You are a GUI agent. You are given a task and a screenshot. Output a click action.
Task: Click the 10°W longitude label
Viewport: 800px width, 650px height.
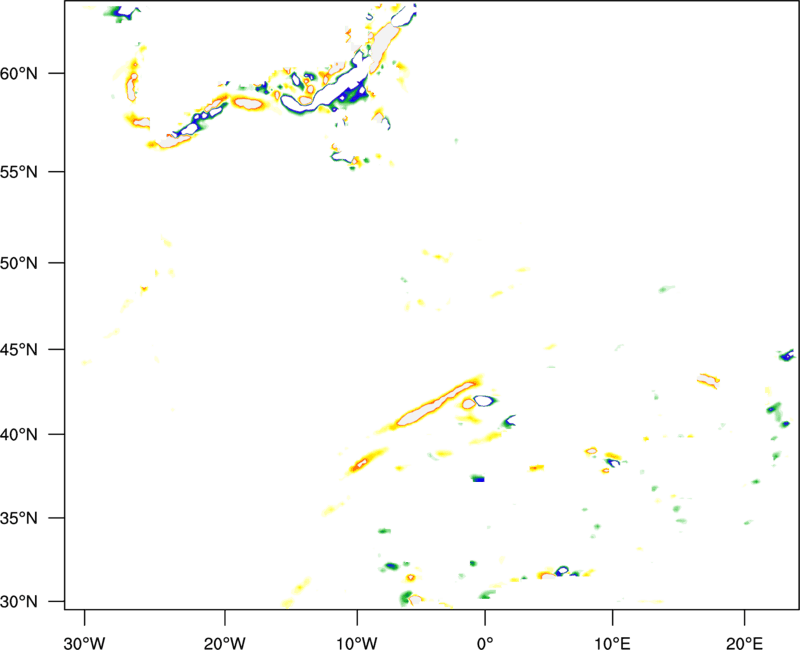[x=356, y=643]
